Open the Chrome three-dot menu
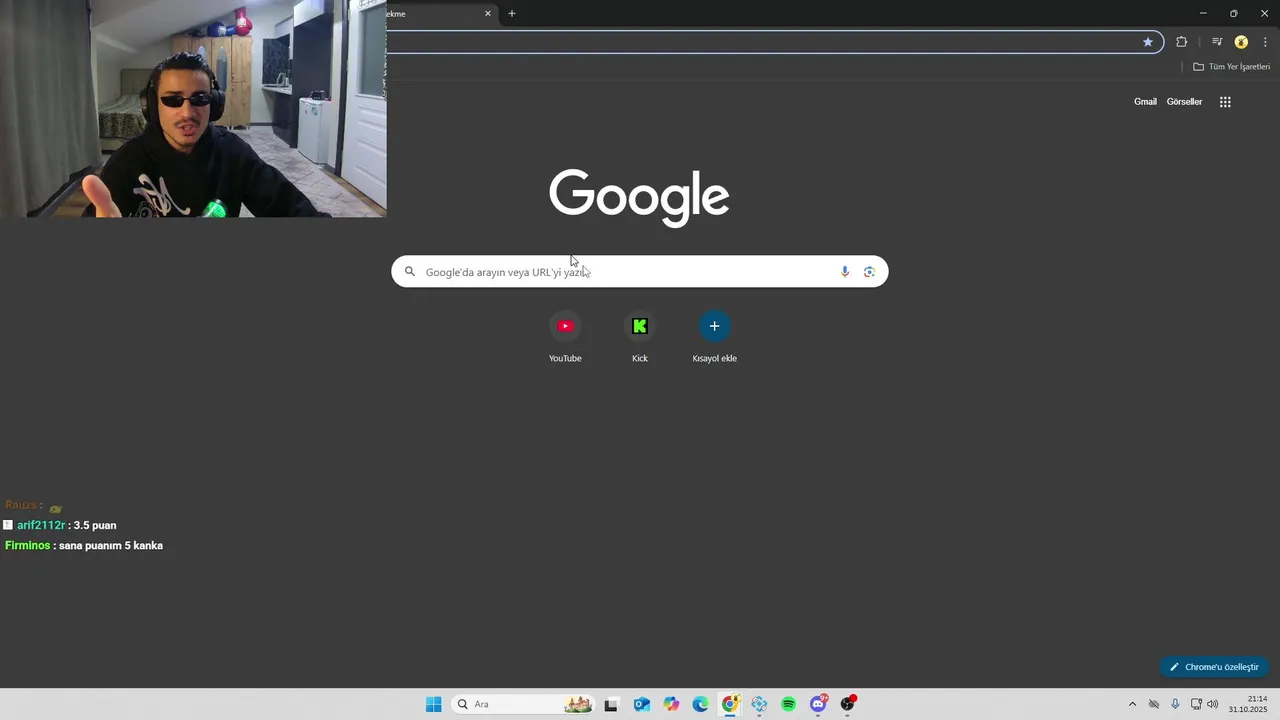Image resolution: width=1280 pixels, height=720 pixels. click(1265, 42)
